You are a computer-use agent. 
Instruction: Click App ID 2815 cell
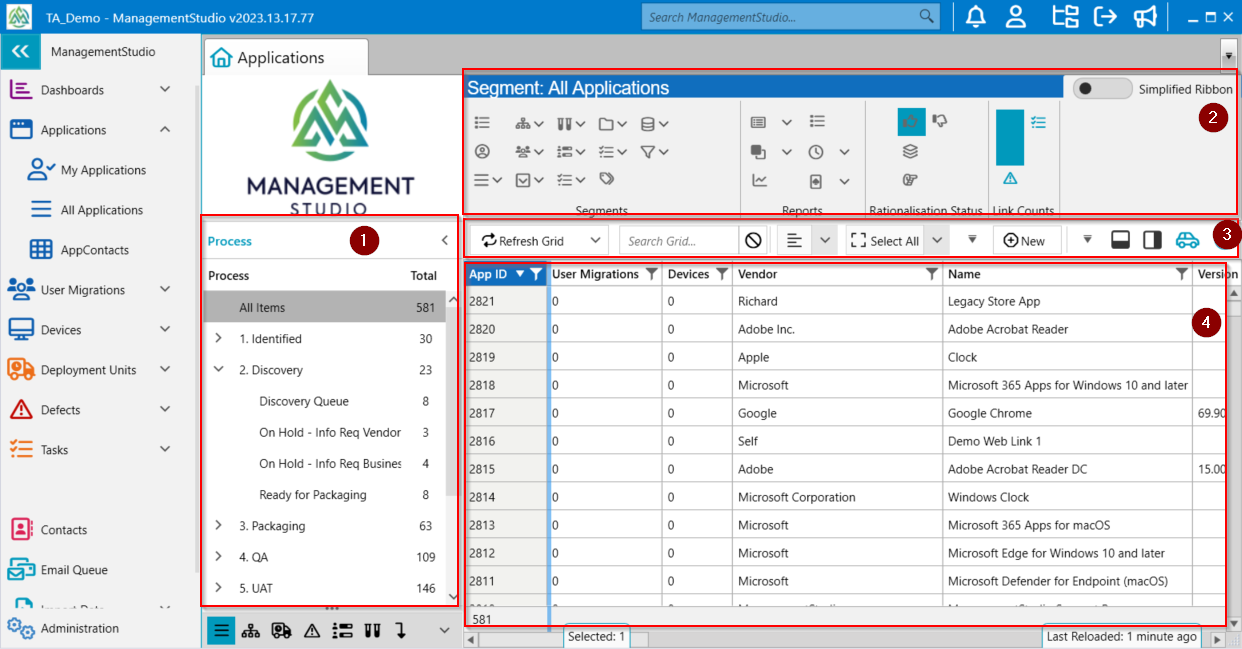tap(507, 469)
